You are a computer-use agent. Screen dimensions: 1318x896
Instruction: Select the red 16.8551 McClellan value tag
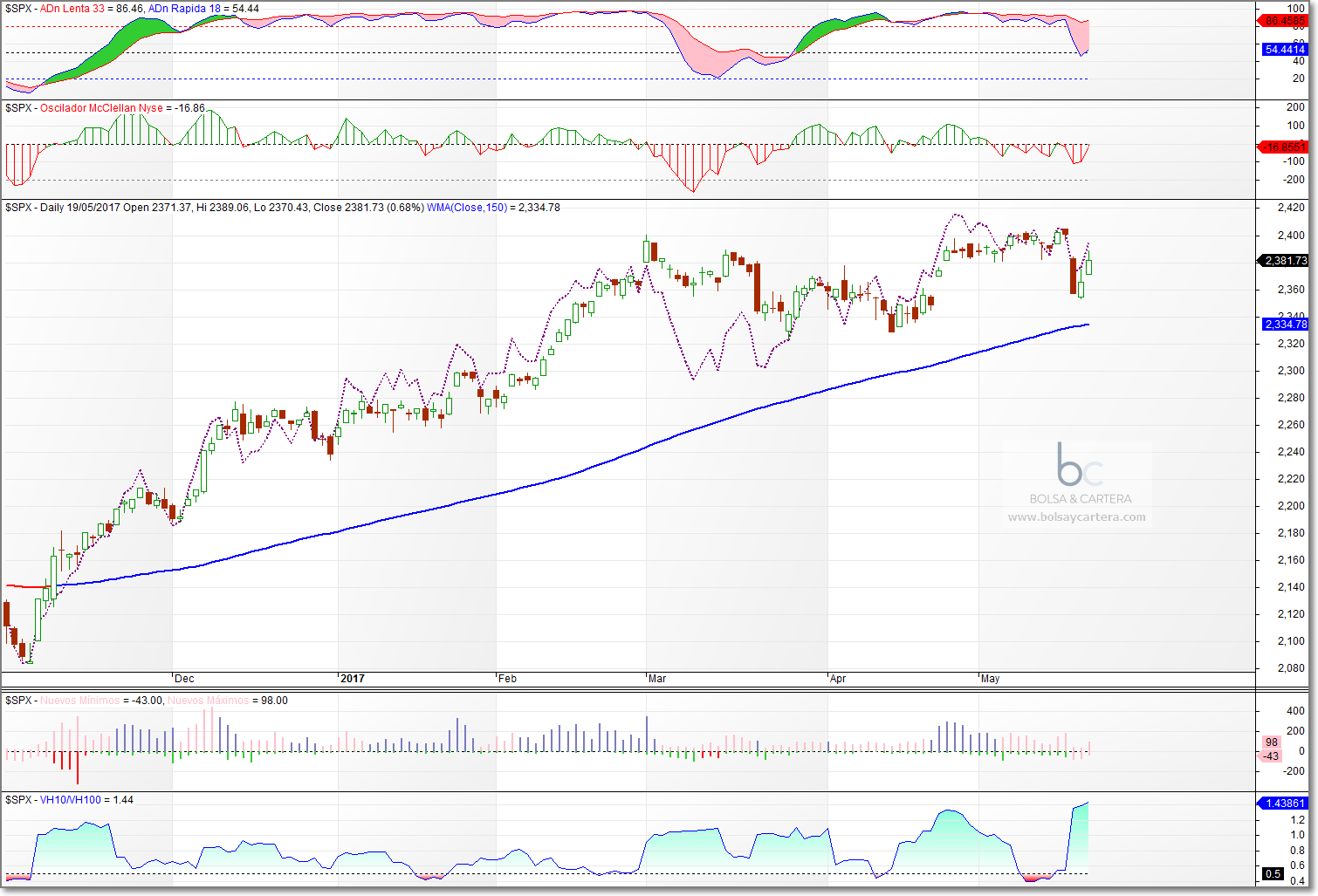coord(1285,147)
